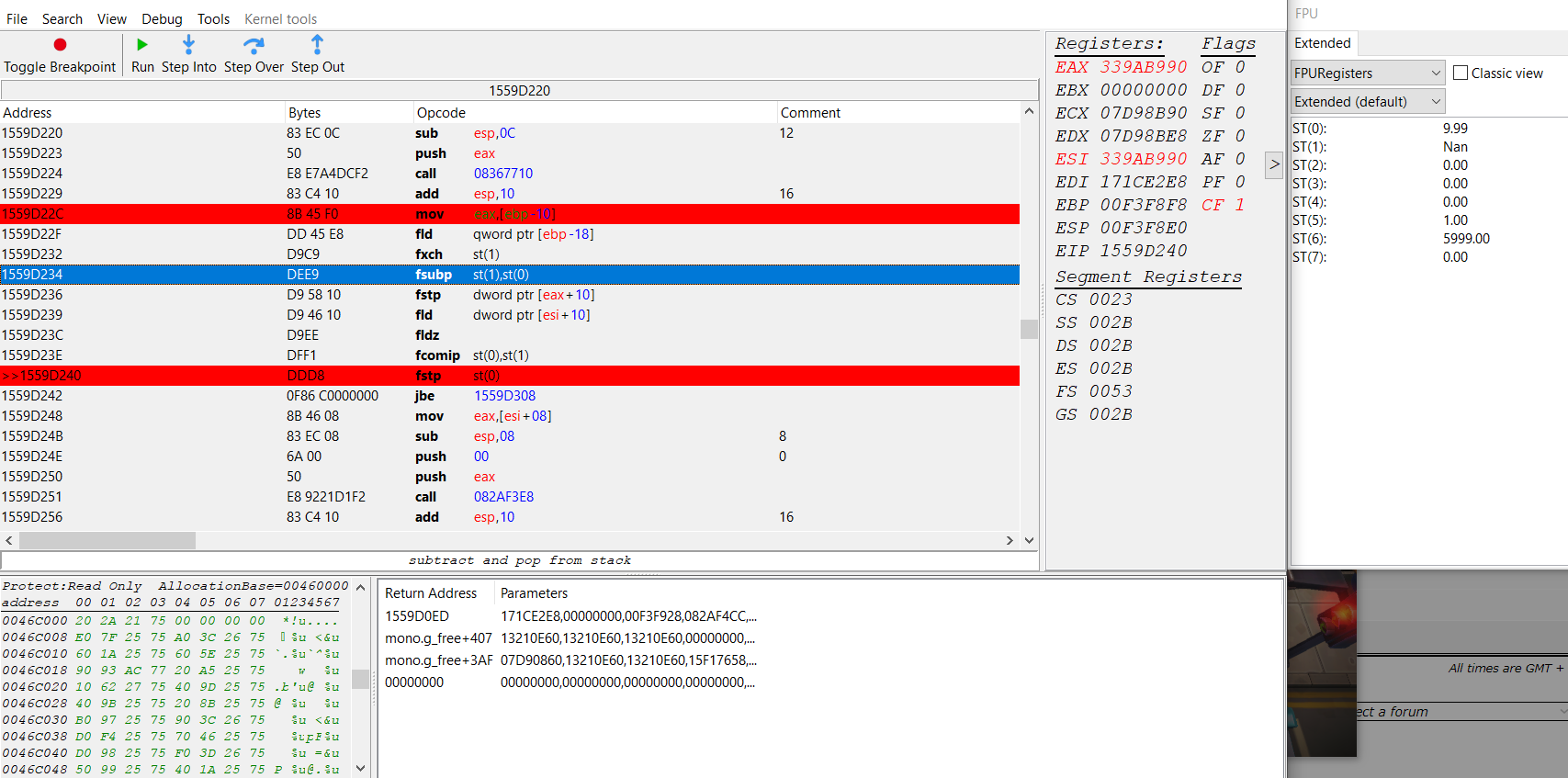Click the arrow button beside the flags panel
The image size is (1568, 778).
tap(1274, 164)
